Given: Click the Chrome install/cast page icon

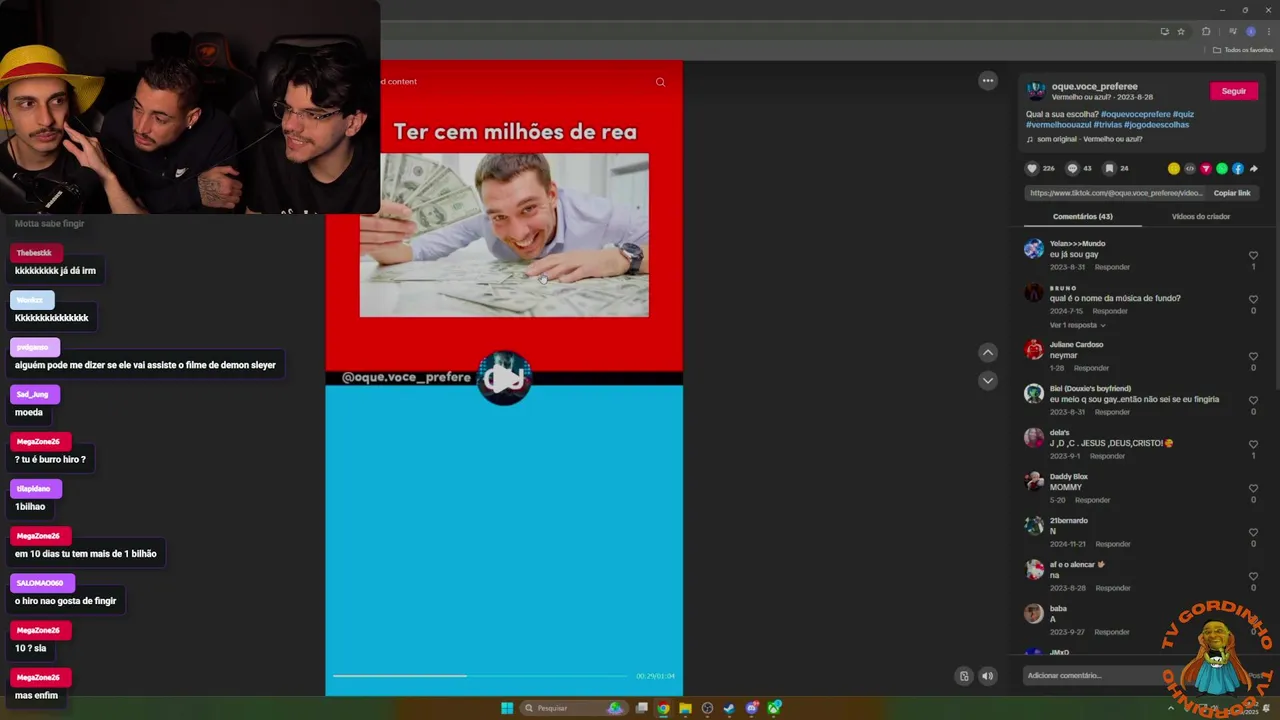Looking at the screenshot, I should coord(1165,31).
